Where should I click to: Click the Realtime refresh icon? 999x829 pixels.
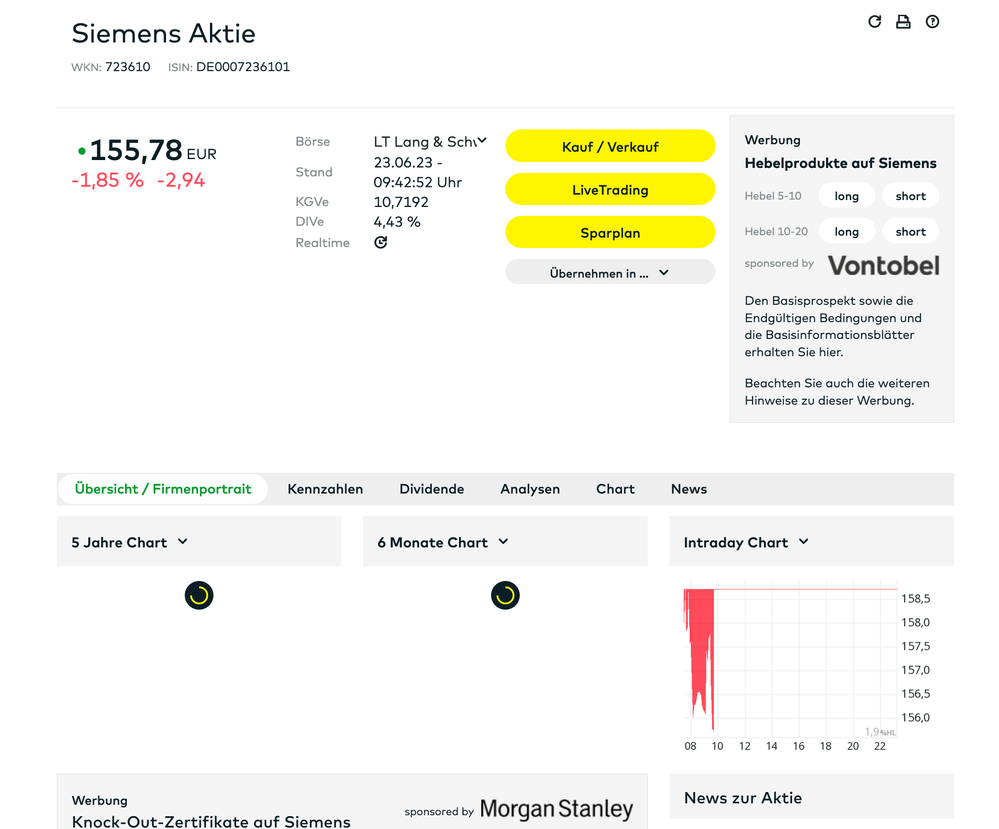[381, 243]
